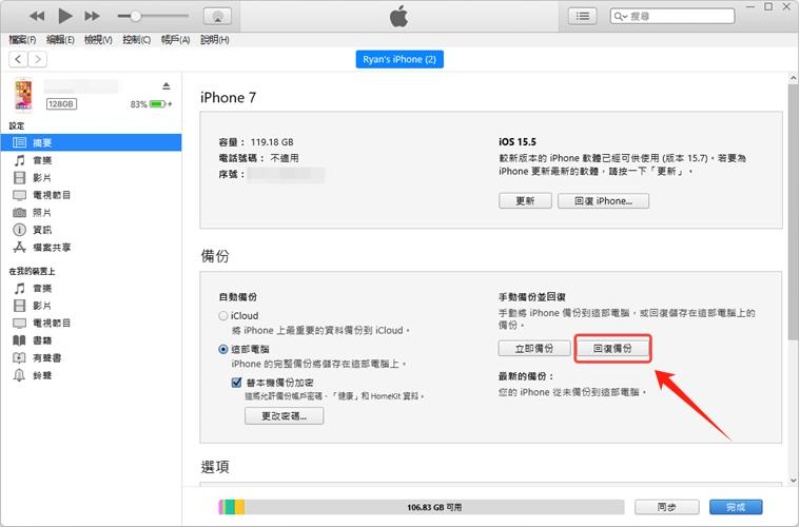Click the rewind playback button

click(x=37, y=16)
